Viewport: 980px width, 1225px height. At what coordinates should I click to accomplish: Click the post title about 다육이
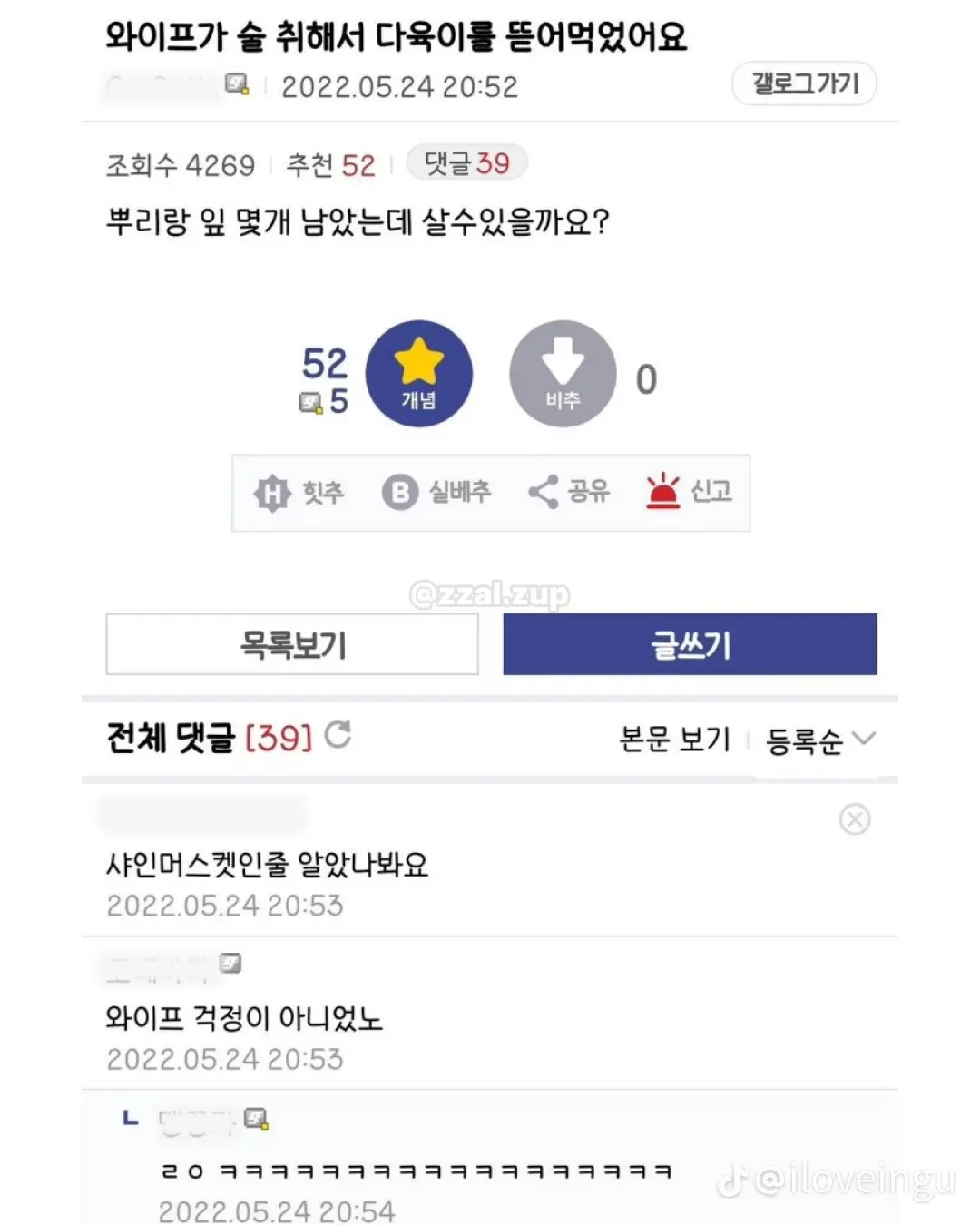(397, 37)
